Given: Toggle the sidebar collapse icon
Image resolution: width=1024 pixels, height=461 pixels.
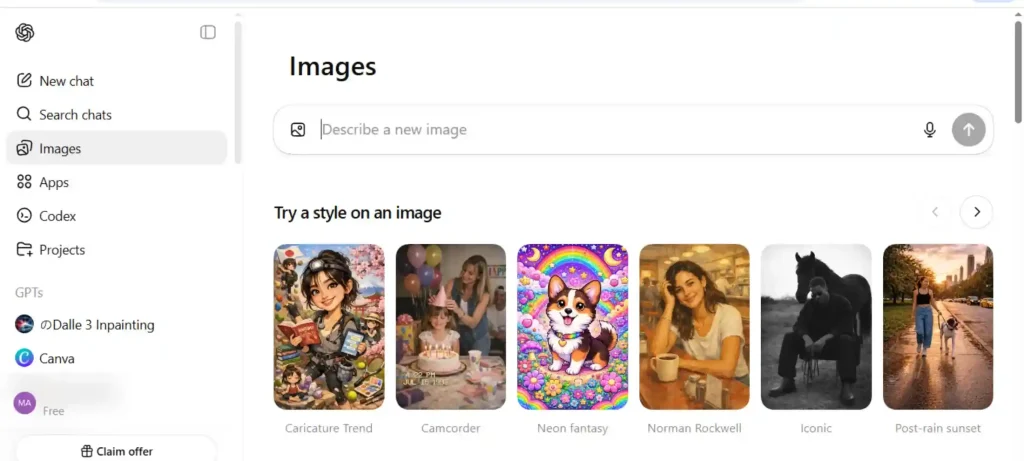Looking at the screenshot, I should [x=208, y=32].
